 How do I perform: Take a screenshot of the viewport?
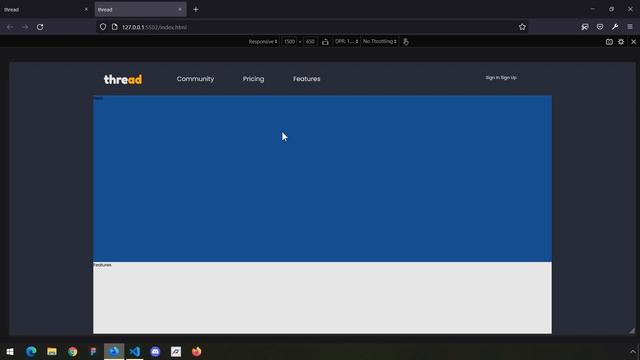(609, 42)
